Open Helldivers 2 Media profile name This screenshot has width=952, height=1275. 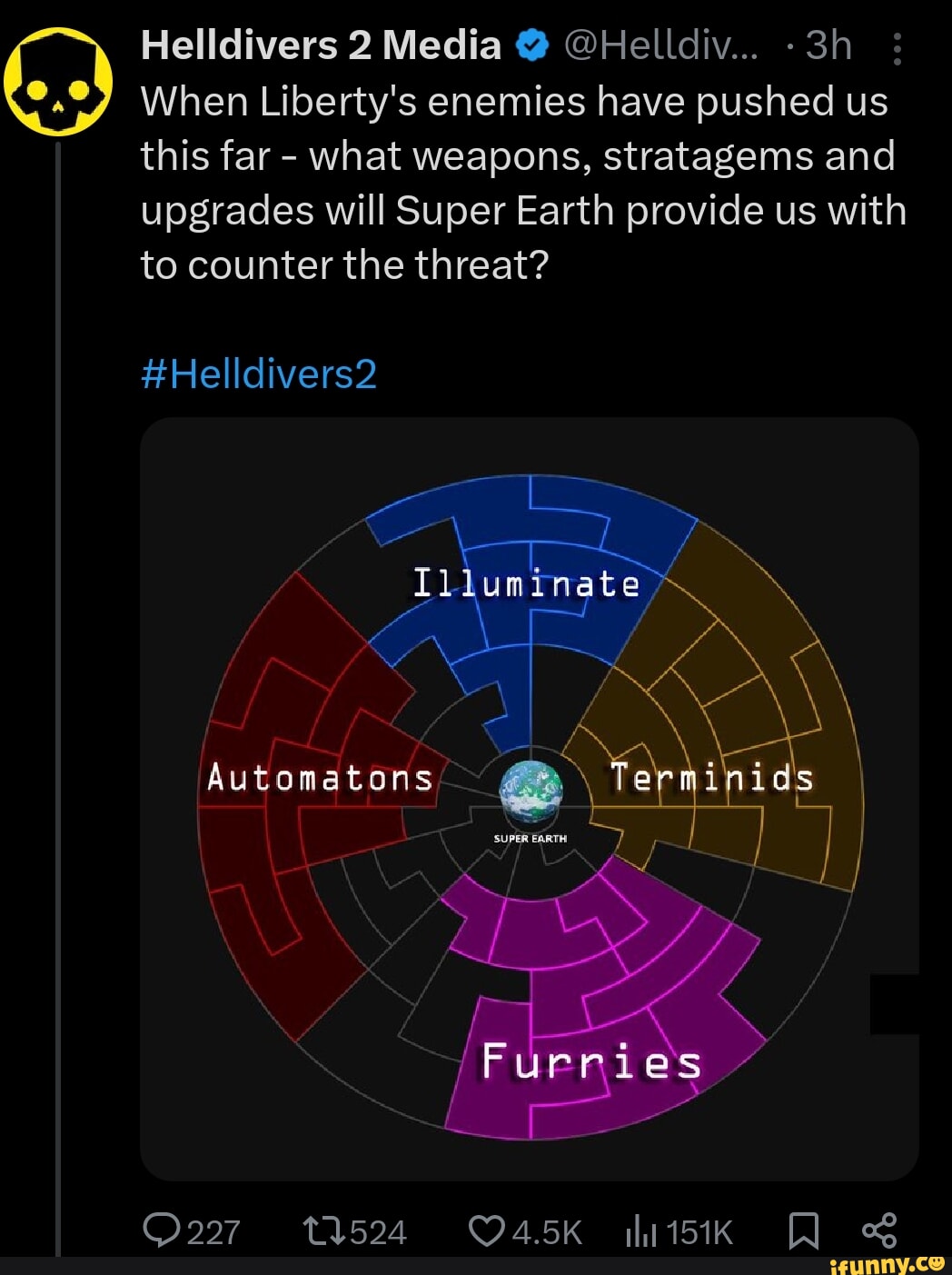(x=321, y=45)
